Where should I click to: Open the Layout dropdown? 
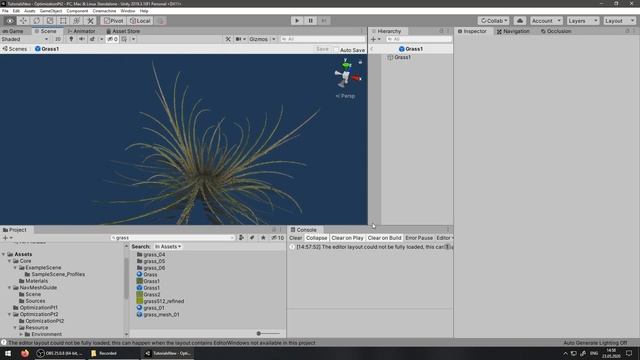(x=619, y=21)
